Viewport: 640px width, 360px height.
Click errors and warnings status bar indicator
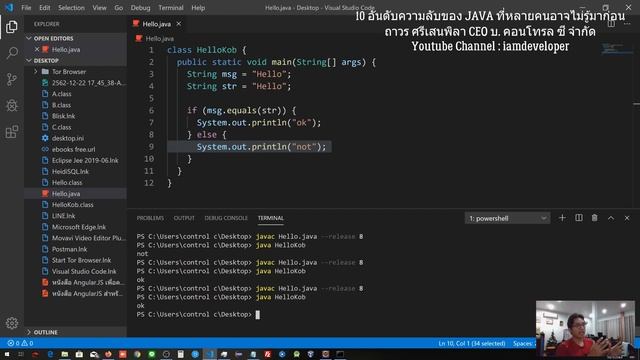pos(20,343)
